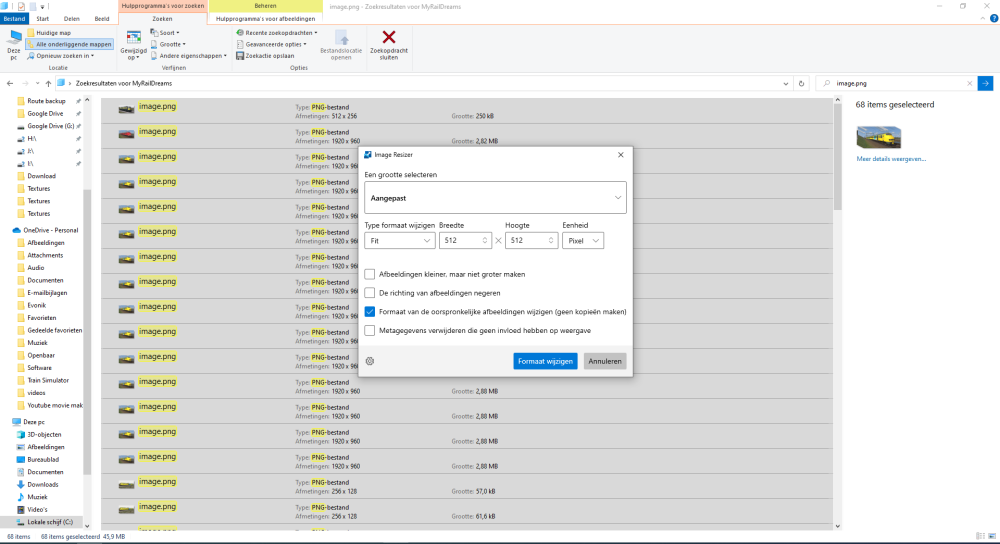Open the Aangepast size dropdown
Screen dimensions: 1000x544
(x=495, y=198)
